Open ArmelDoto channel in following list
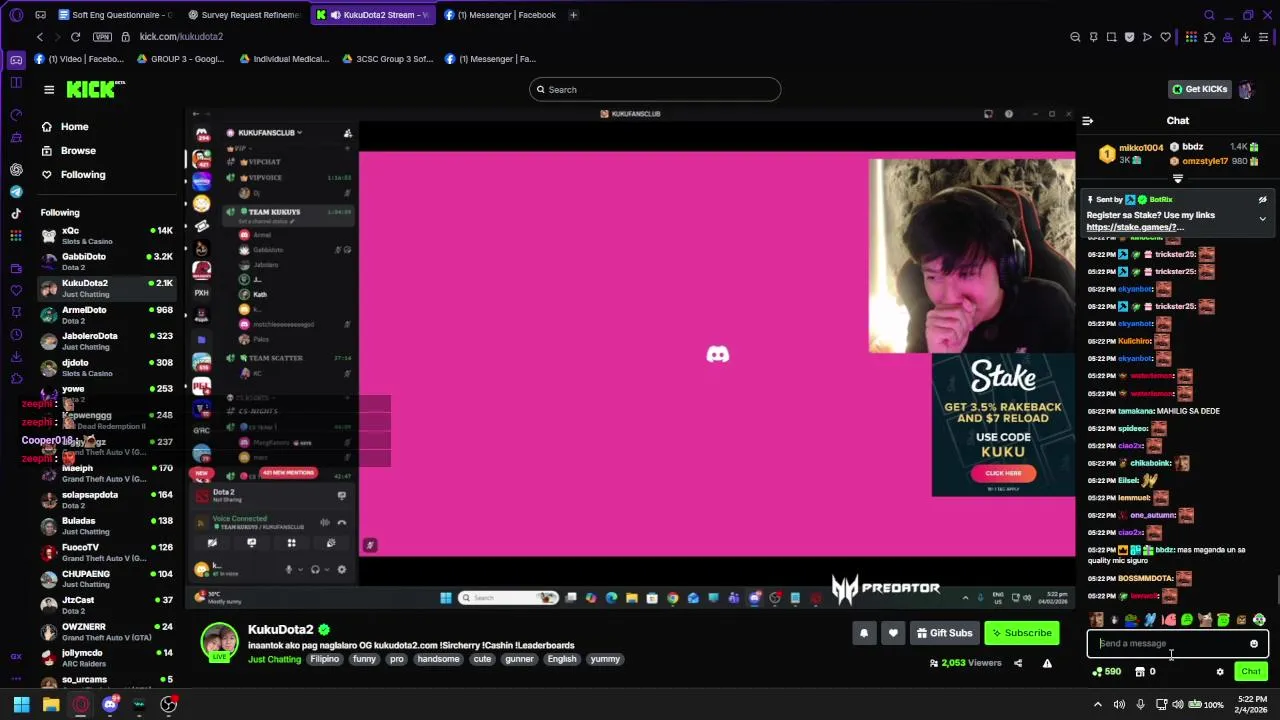Image resolution: width=1280 pixels, height=720 pixels. 107,315
